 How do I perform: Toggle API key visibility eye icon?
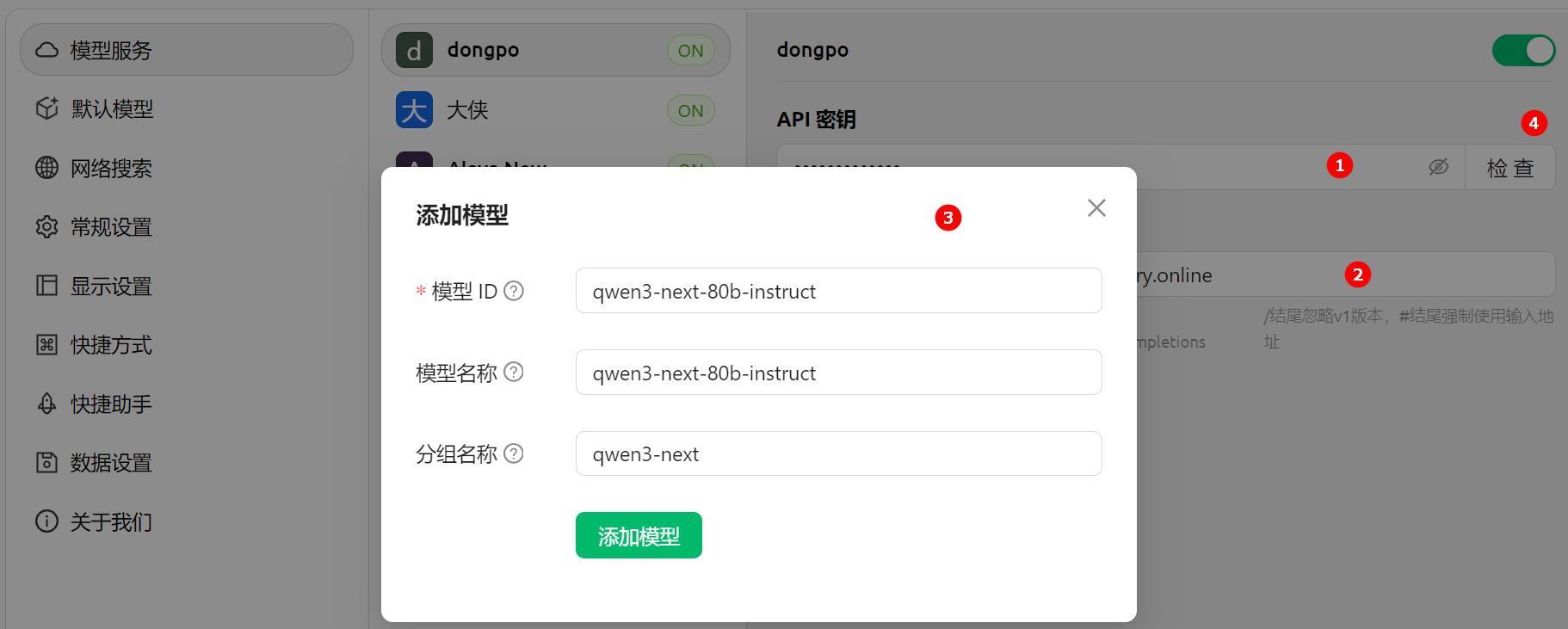pos(1438,167)
